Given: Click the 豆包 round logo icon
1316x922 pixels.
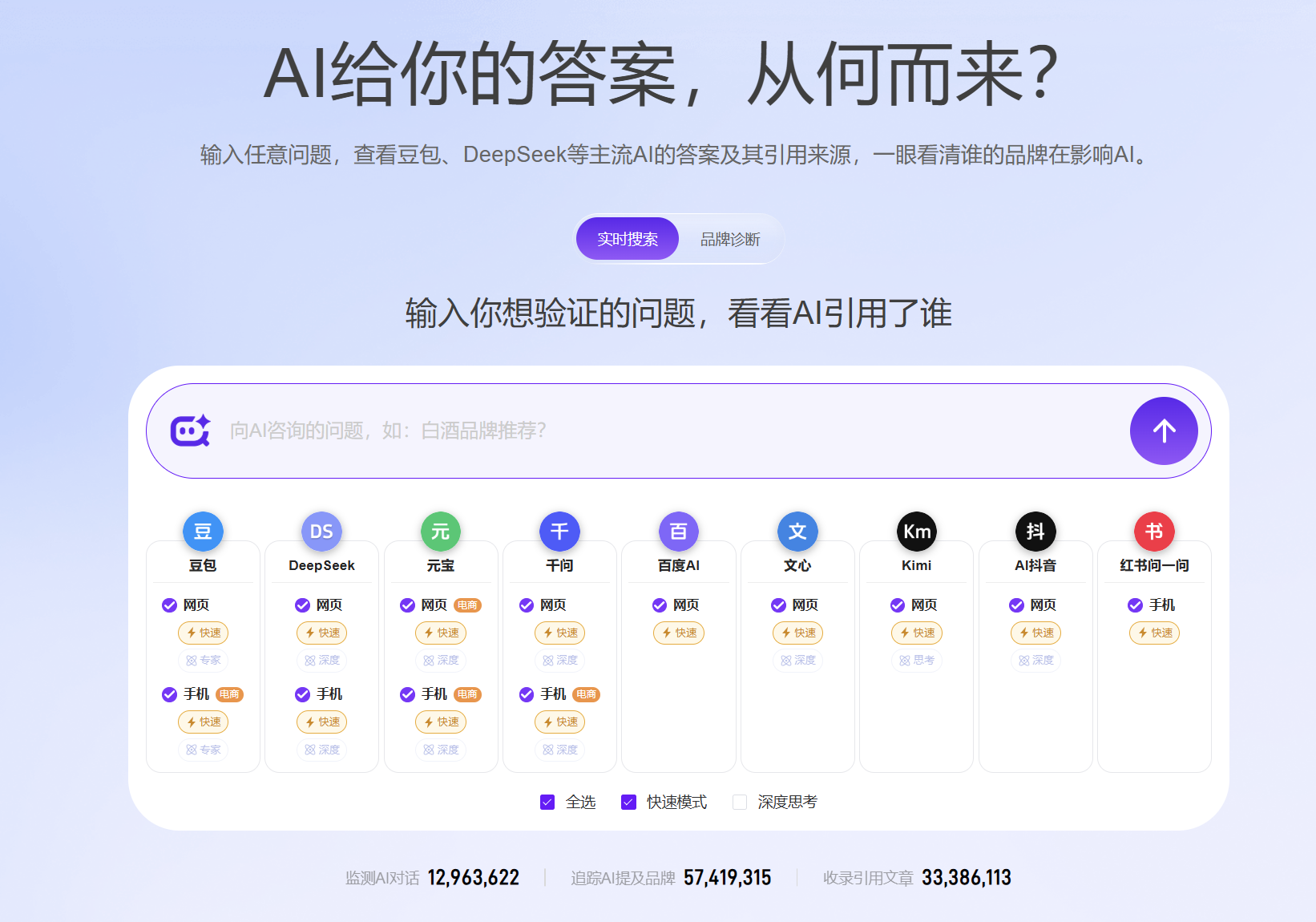Looking at the screenshot, I should coord(203,532).
